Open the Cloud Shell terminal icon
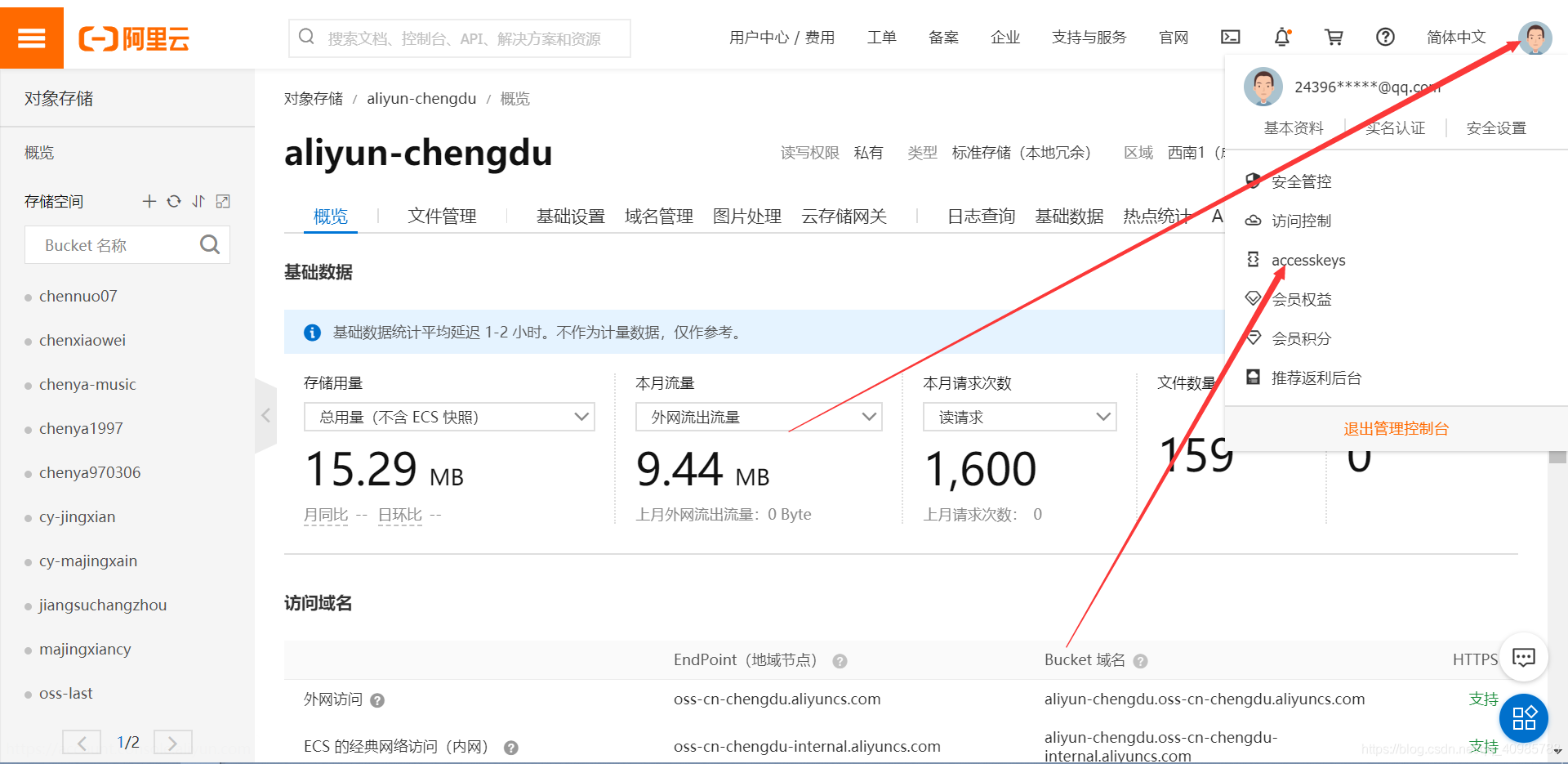The width and height of the screenshot is (1568, 764). pyautogui.click(x=1230, y=37)
